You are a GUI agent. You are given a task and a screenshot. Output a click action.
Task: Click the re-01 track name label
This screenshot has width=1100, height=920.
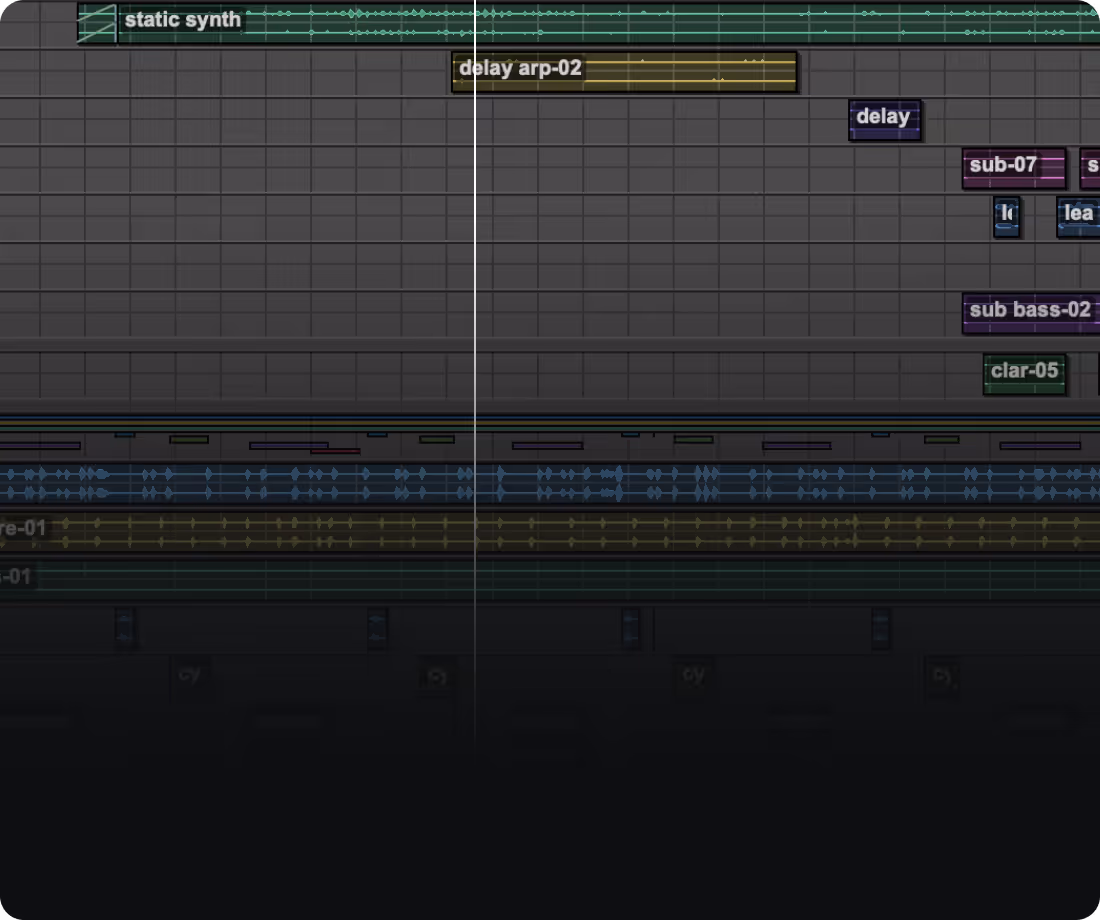tap(20, 528)
